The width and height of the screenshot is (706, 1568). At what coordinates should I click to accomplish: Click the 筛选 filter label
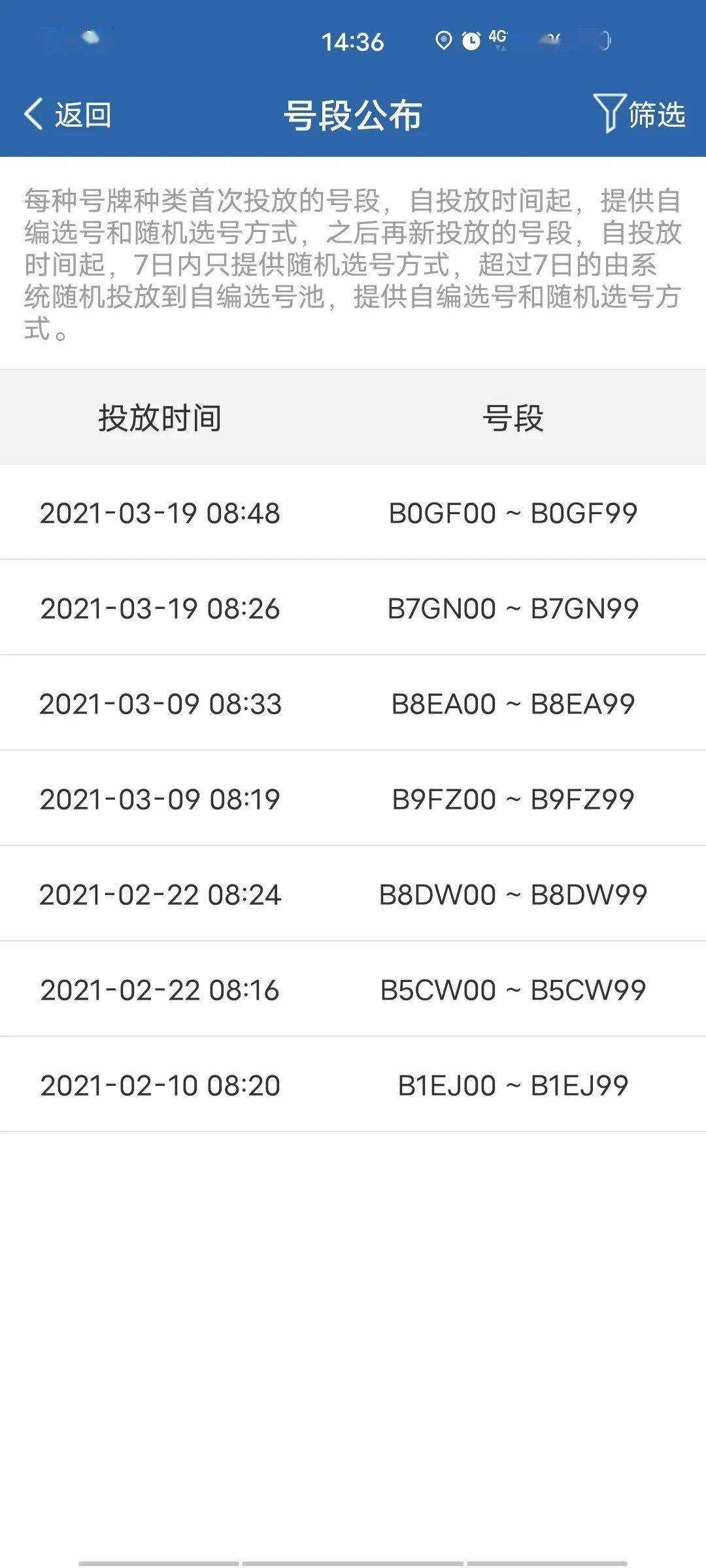click(x=656, y=114)
